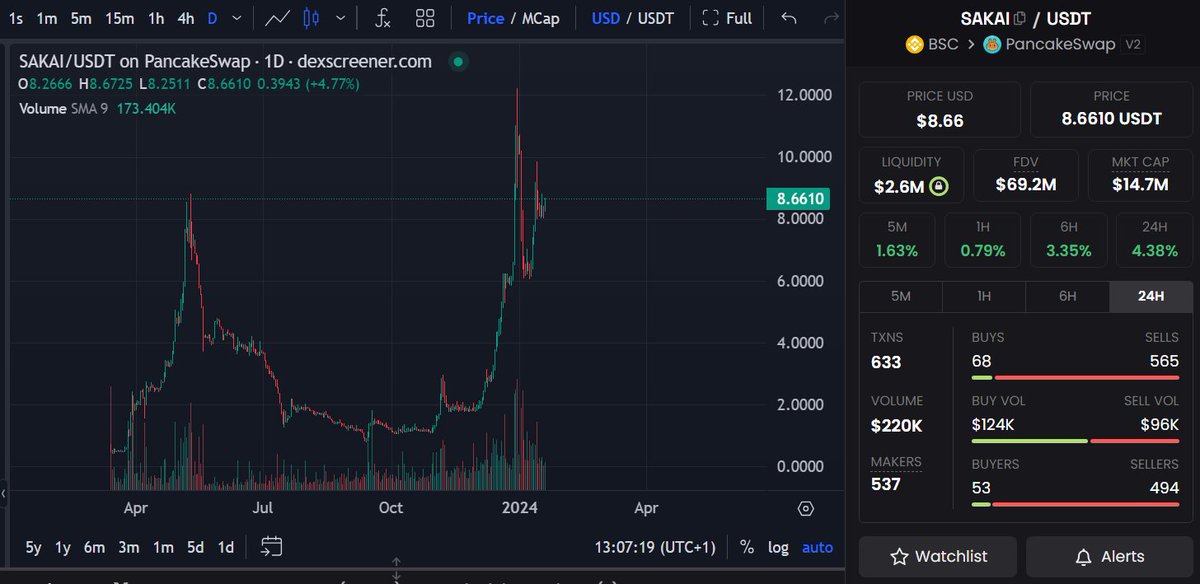Click the PancakeSwap logo icon
The image size is (1200, 584).
click(x=992, y=44)
